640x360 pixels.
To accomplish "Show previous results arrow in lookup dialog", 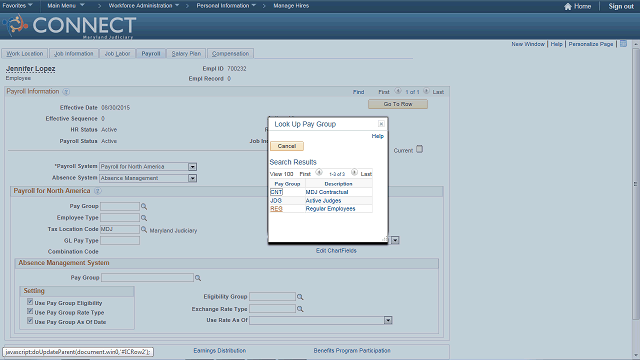I will click(x=319, y=173).
